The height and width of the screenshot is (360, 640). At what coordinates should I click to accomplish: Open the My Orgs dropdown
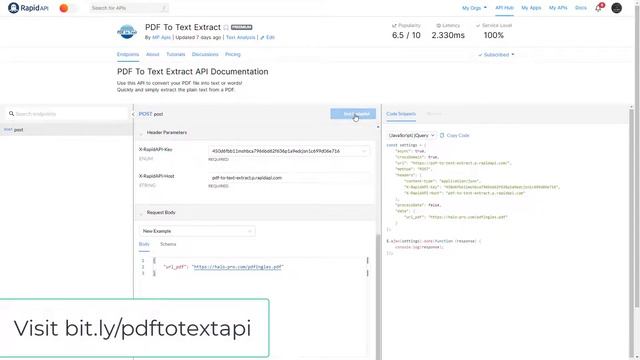(x=474, y=8)
